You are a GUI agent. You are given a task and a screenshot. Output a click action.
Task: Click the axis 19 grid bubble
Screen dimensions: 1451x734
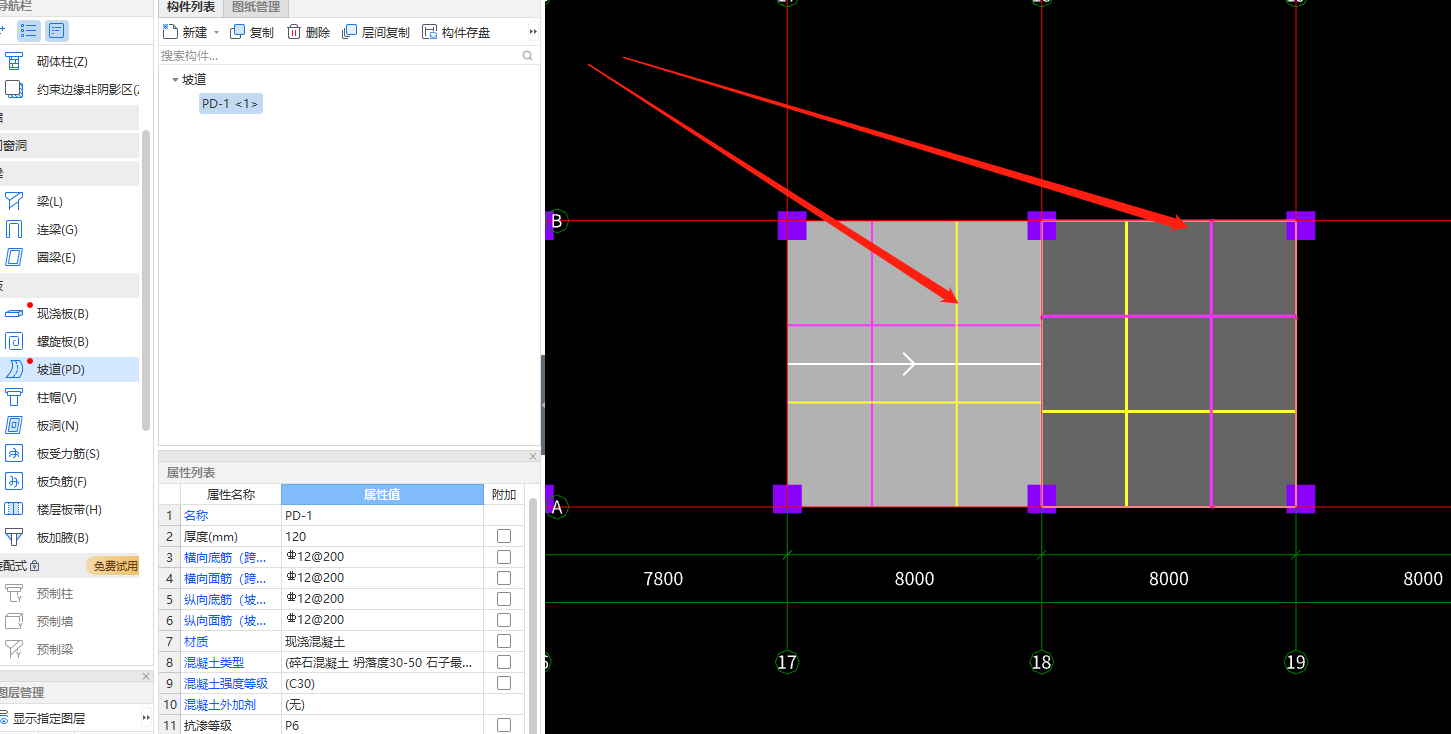(x=1296, y=662)
